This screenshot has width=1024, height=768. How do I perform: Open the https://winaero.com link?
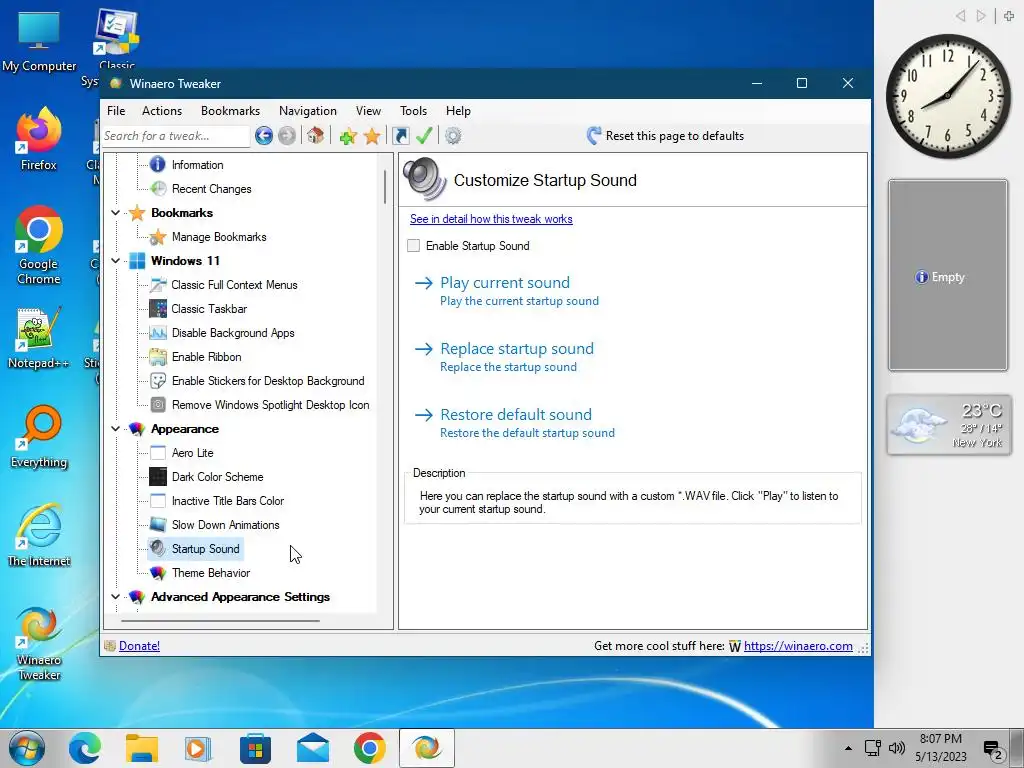[x=798, y=646]
